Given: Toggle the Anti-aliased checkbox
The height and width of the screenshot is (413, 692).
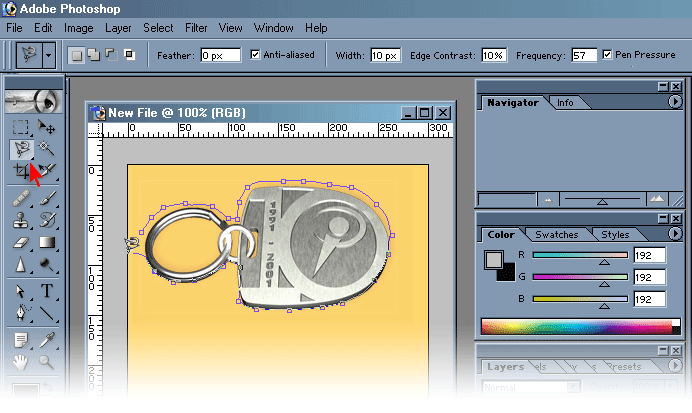Looking at the screenshot, I should (255, 55).
